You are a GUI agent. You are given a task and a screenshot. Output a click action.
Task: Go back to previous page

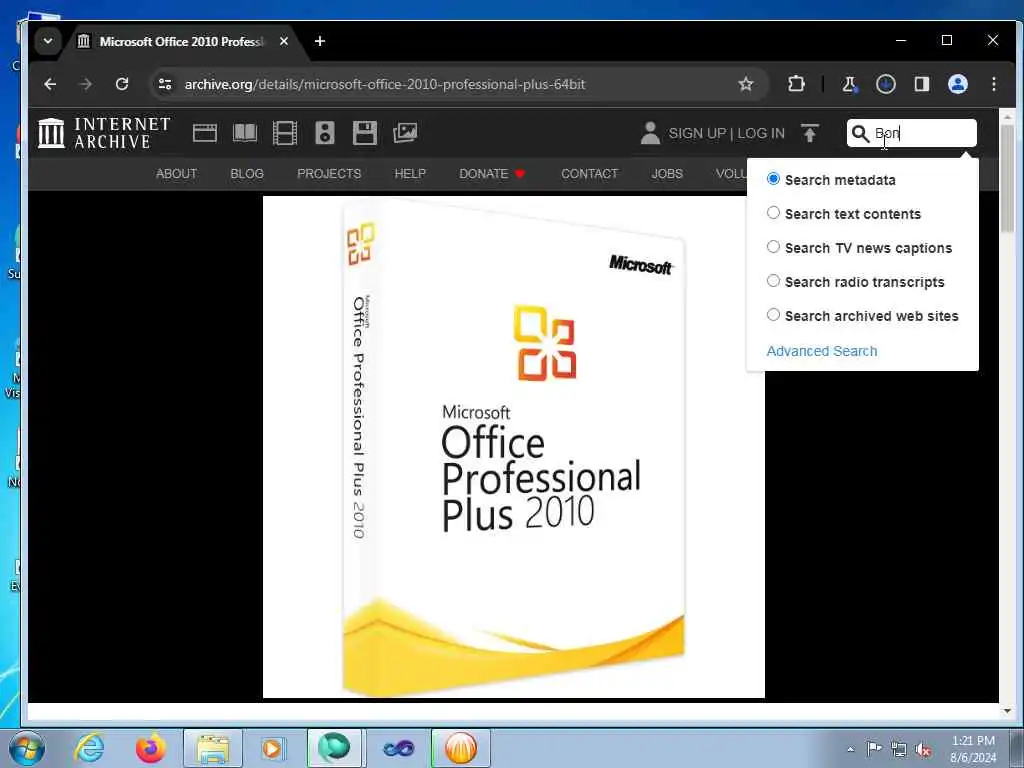(x=50, y=84)
